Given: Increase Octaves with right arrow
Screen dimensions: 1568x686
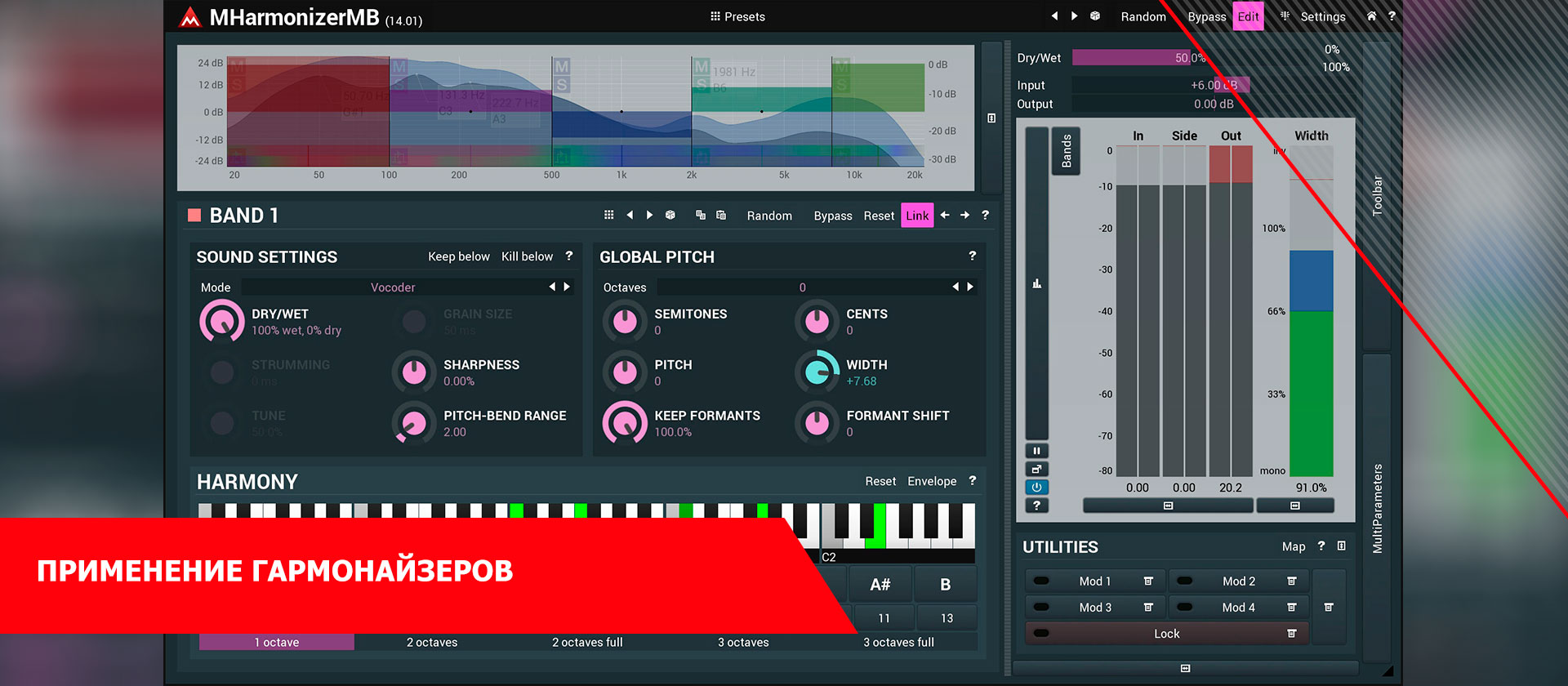Looking at the screenshot, I should [970, 287].
